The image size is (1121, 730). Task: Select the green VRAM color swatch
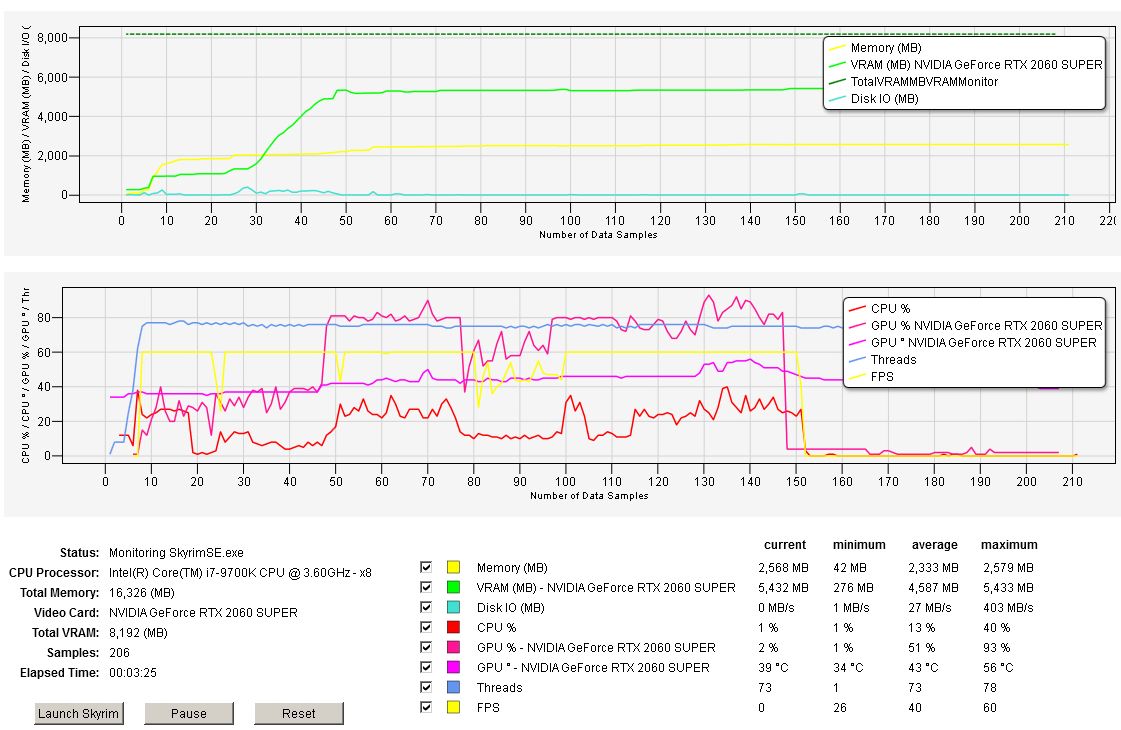tap(453, 587)
